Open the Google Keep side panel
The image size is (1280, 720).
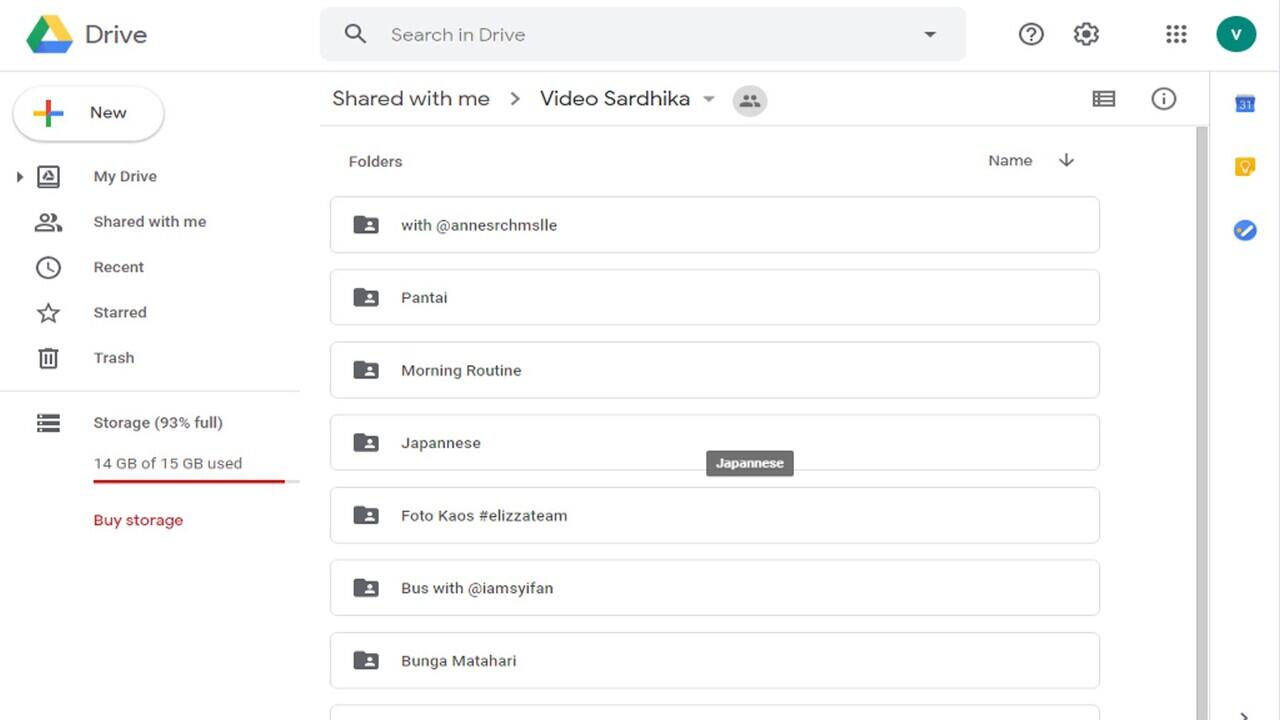pyautogui.click(x=1245, y=167)
